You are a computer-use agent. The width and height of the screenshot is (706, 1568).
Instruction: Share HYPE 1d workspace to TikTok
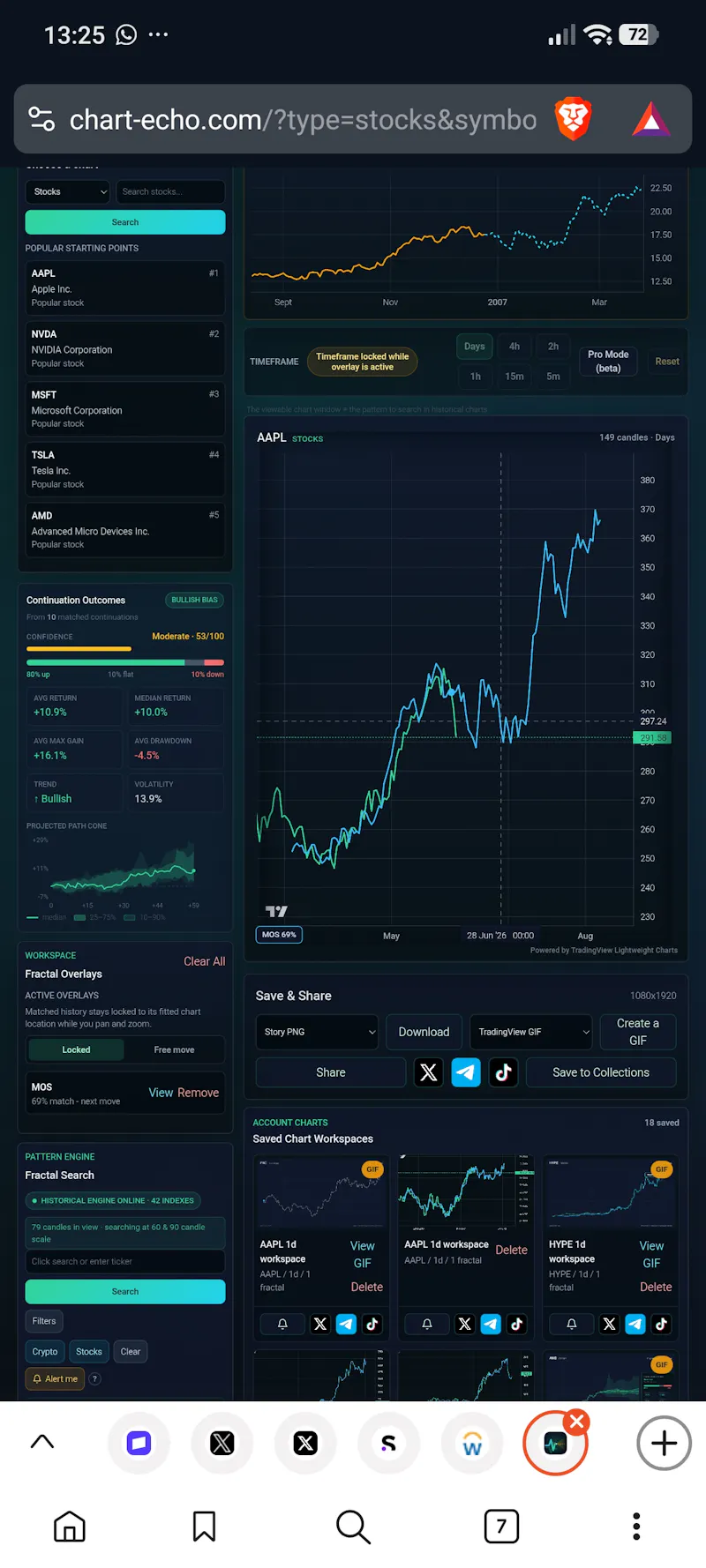click(x=661, y=1324)
